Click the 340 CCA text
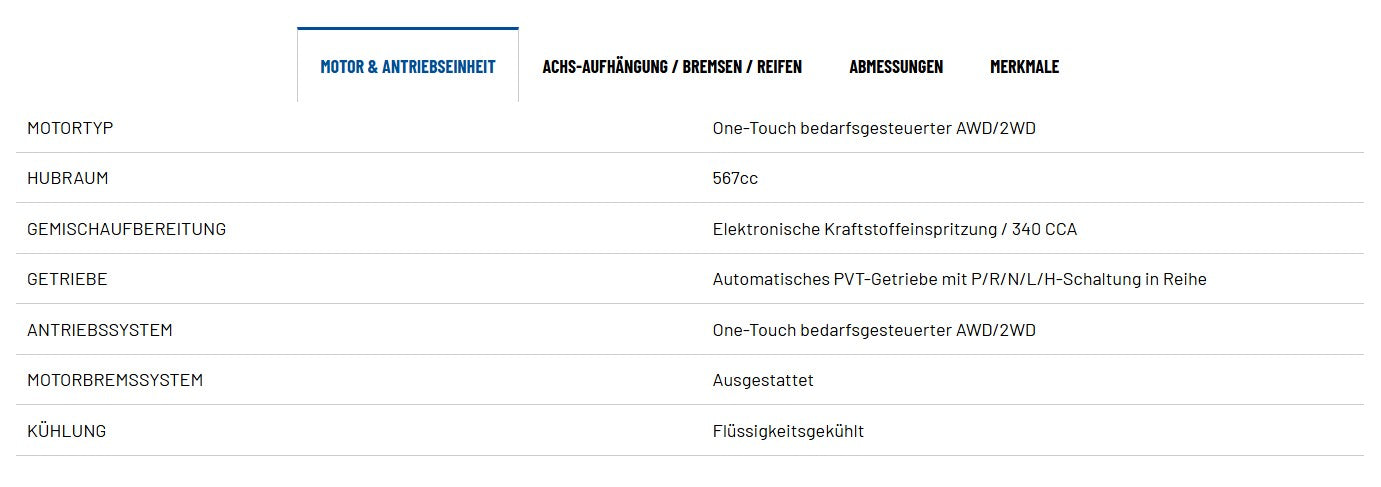Image resolution: width=1381 pixels, height=487 pixels. tap(1044, 229)
